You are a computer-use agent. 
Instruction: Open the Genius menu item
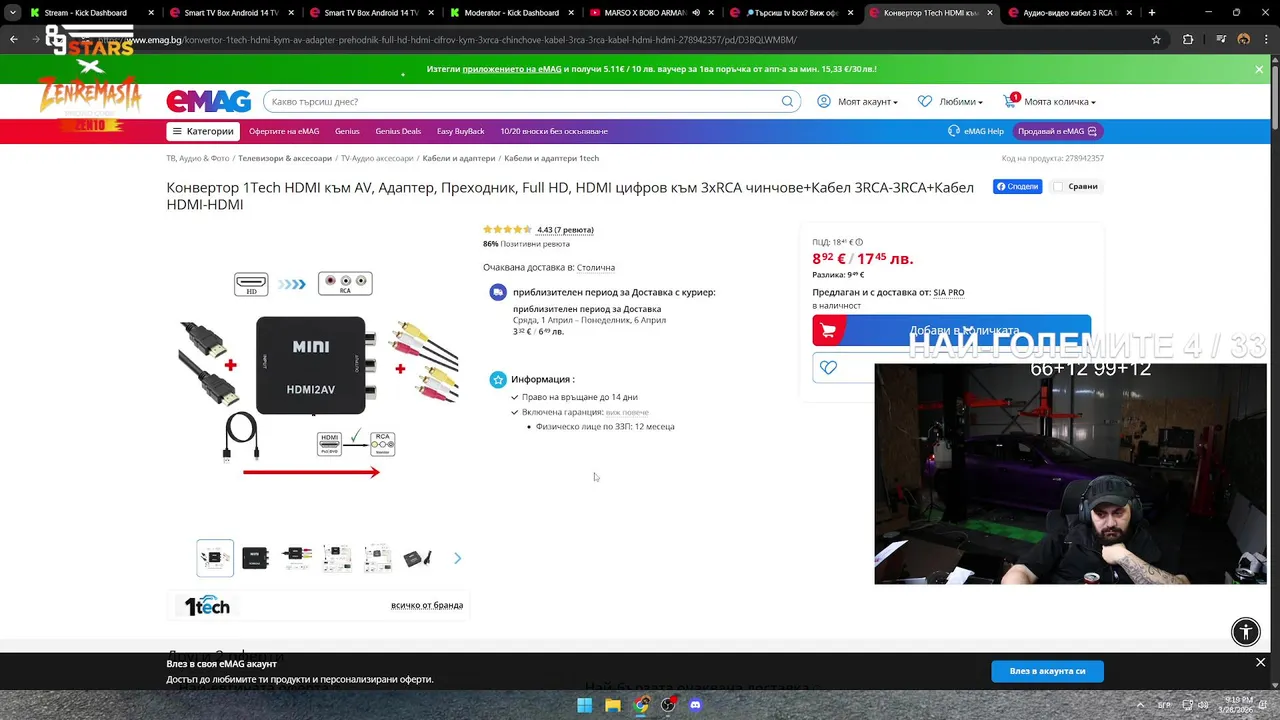347,131
